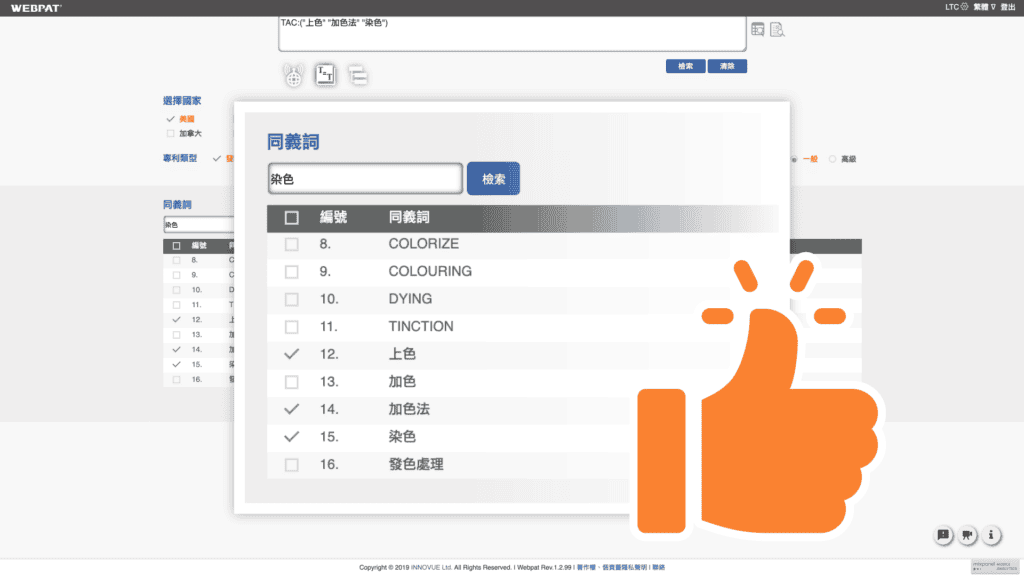Click the 清除 clear button

(x=727, y=64)
